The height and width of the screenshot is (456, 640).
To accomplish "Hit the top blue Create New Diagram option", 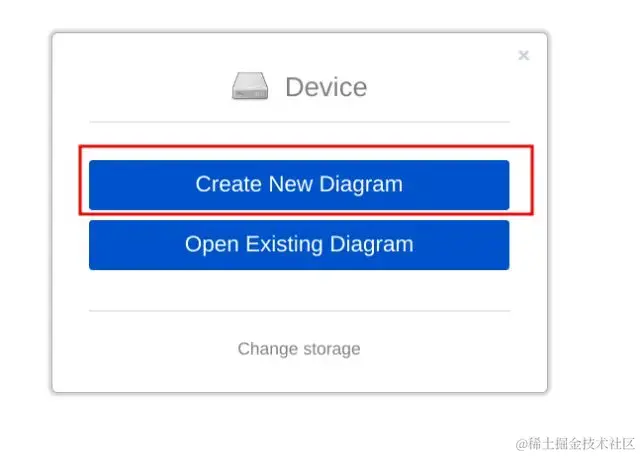I will coord(298,185).
